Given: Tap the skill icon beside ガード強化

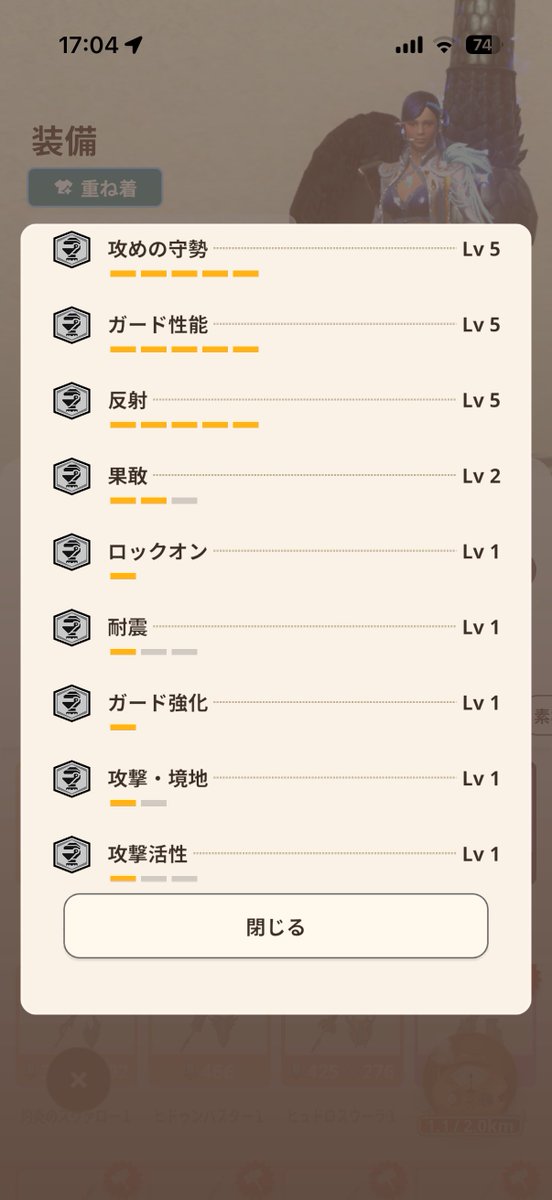Looking at the screenshot, I should (71, 703).
